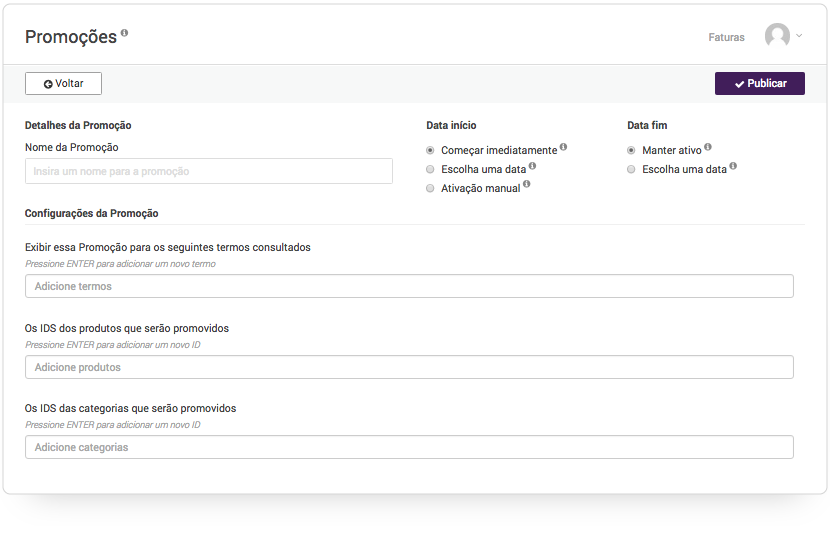This screenshot has height=534, width=830.
Task: Focus the Nome da Promoção field
Action: coord(209,171)
